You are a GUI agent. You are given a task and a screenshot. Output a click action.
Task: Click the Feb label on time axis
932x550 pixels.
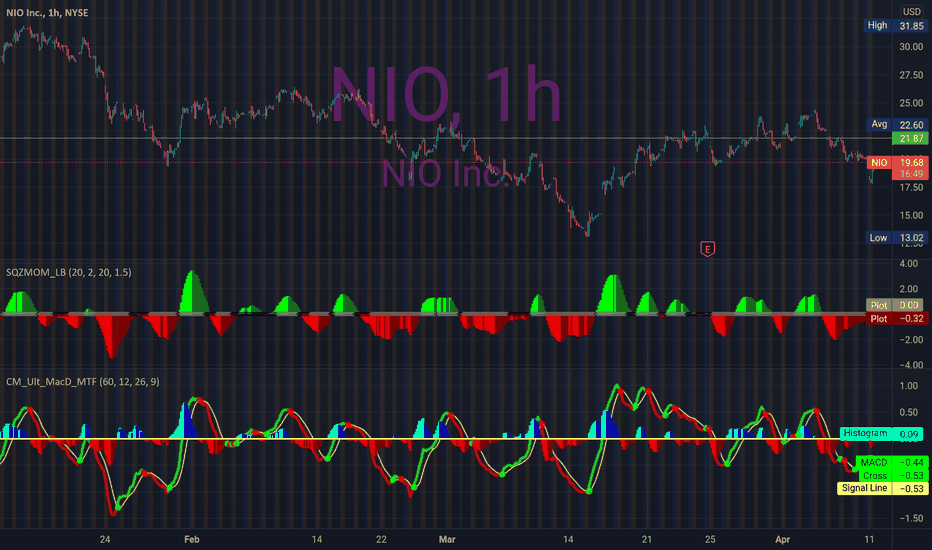191,539
